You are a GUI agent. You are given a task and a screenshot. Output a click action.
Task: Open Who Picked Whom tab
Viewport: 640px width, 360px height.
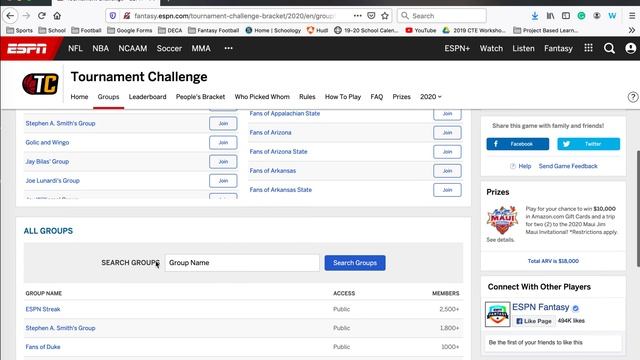click(262, 97)
